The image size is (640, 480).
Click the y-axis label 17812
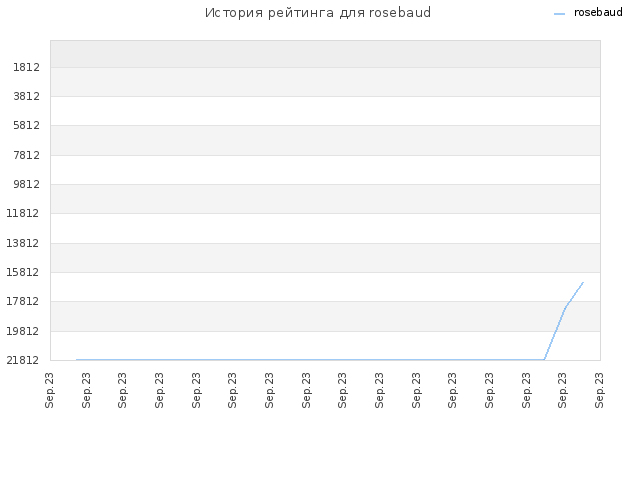[23, 301]
